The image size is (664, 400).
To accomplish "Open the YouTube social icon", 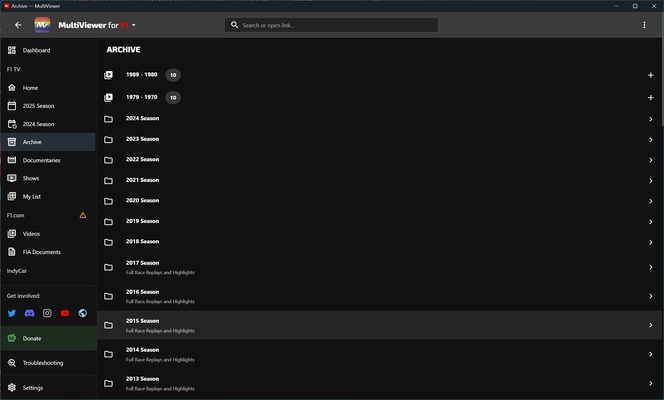I will (65, 313).
